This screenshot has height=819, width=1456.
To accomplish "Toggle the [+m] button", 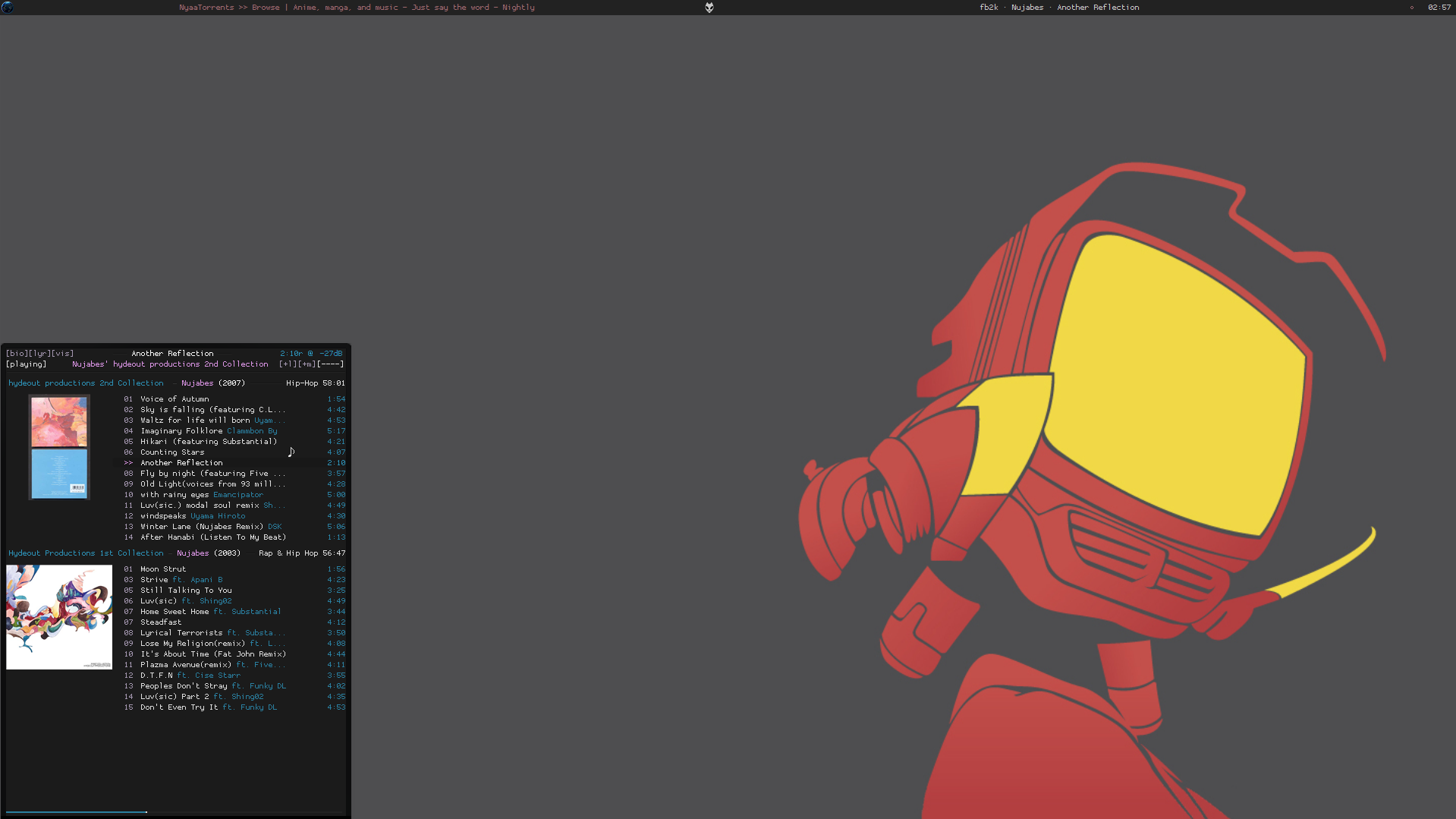I will 307,364.
